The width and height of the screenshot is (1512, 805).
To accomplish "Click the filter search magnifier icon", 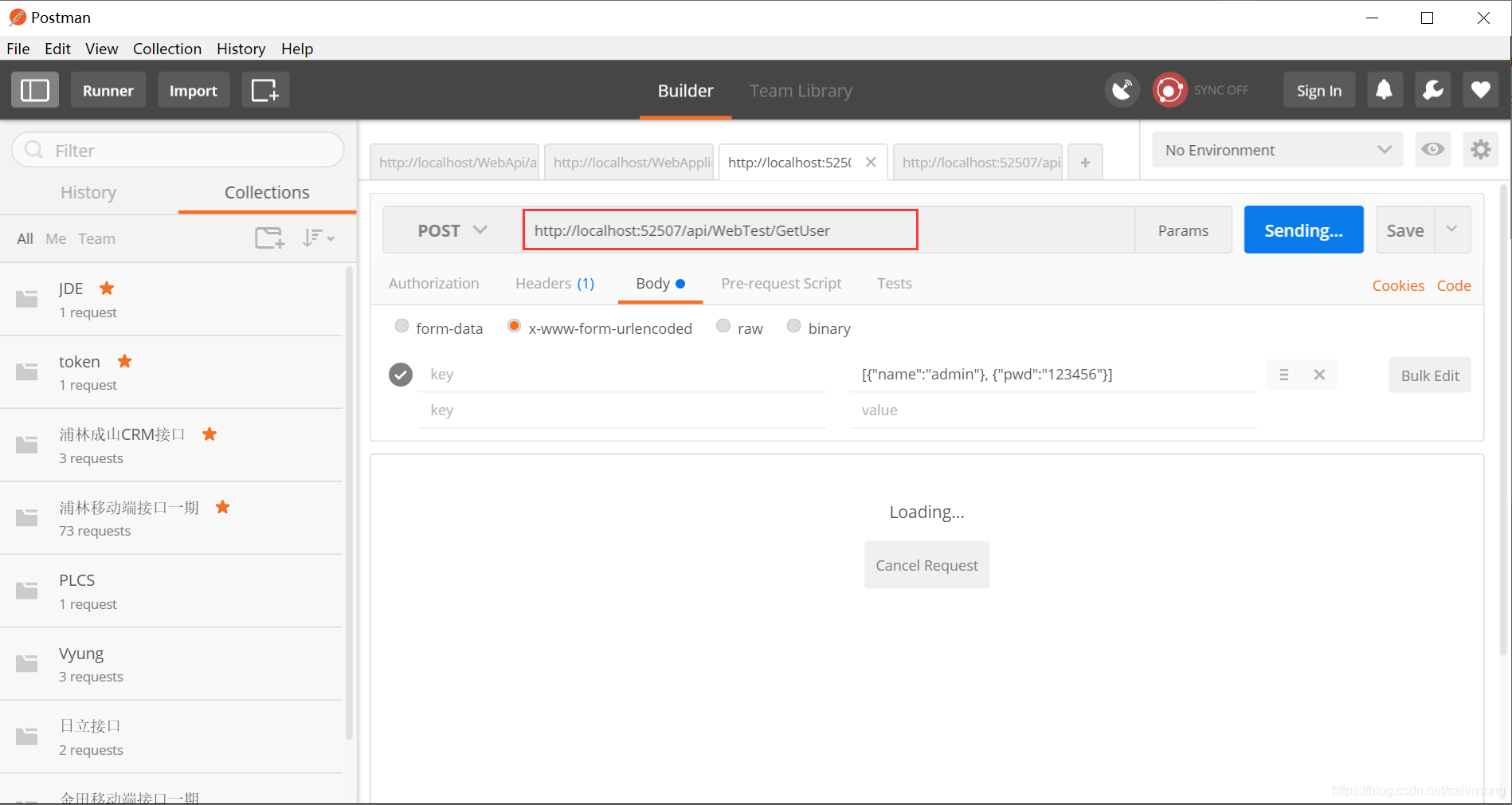I will point(34,150).
